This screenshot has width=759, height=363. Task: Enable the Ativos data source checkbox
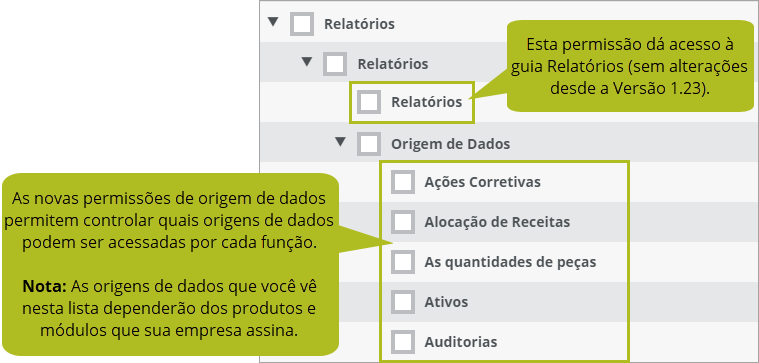[403, 302]
